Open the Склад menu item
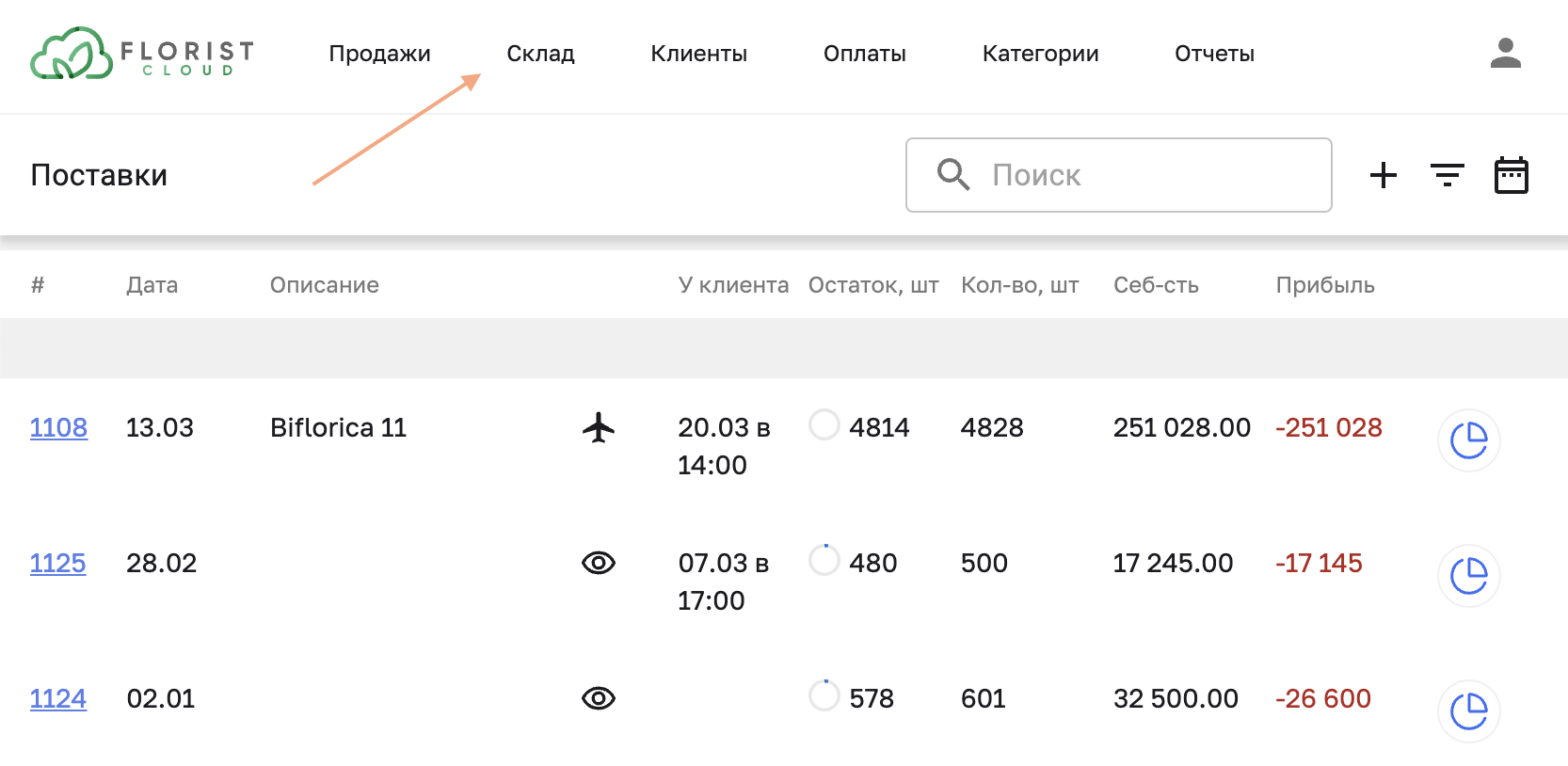This screenshot has height=766, width=1568. point(540,54)
